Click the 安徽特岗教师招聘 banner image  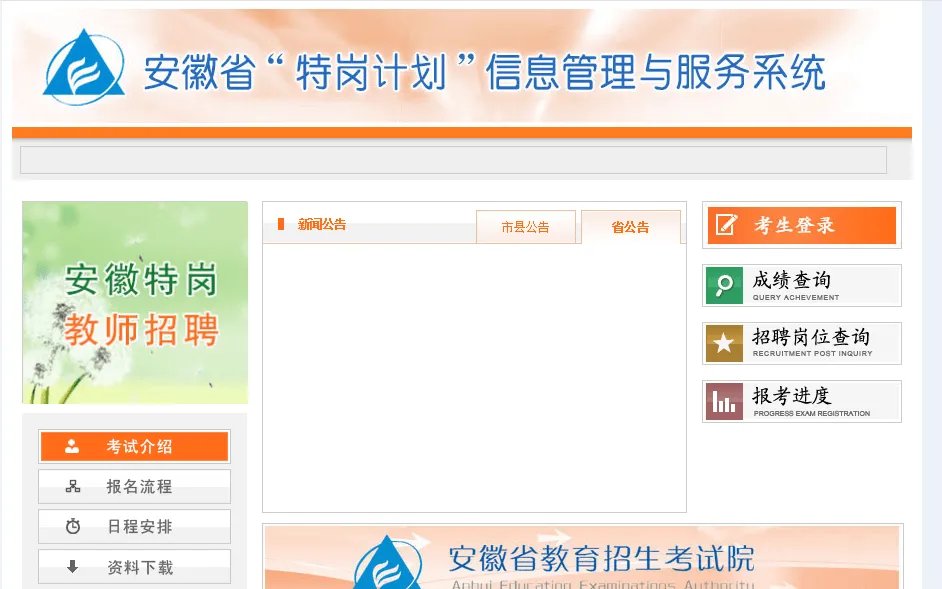[134, 300]
